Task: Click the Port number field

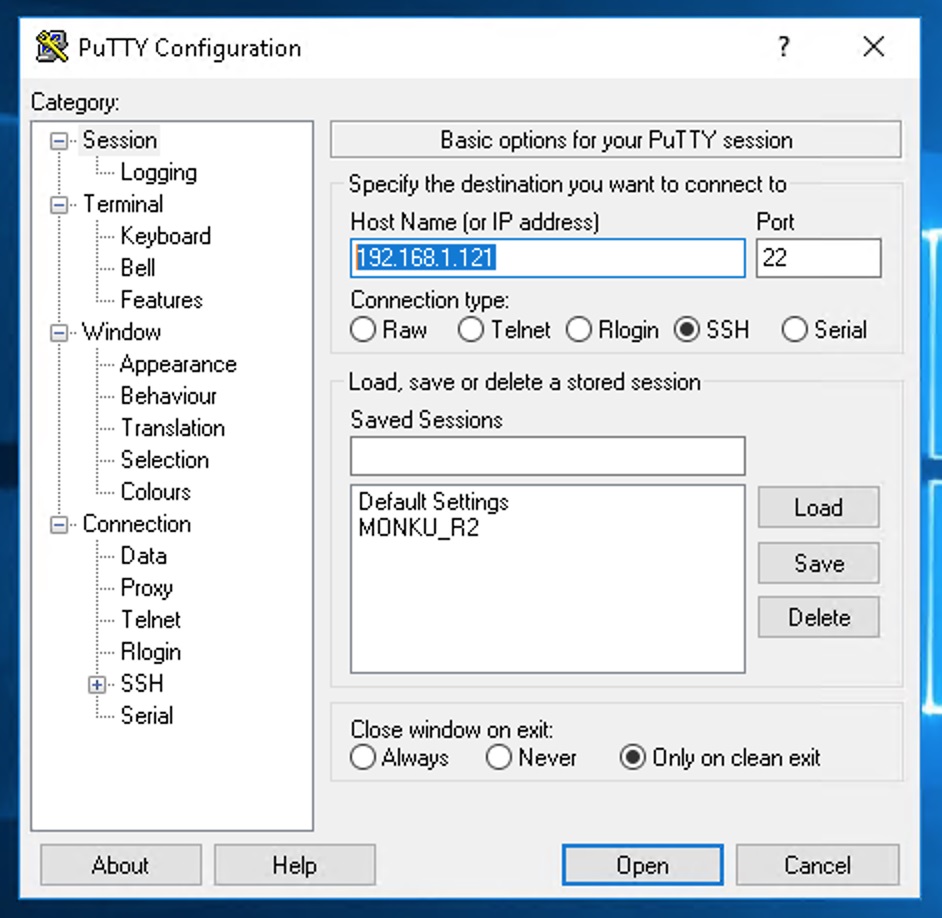Action: 818,258
